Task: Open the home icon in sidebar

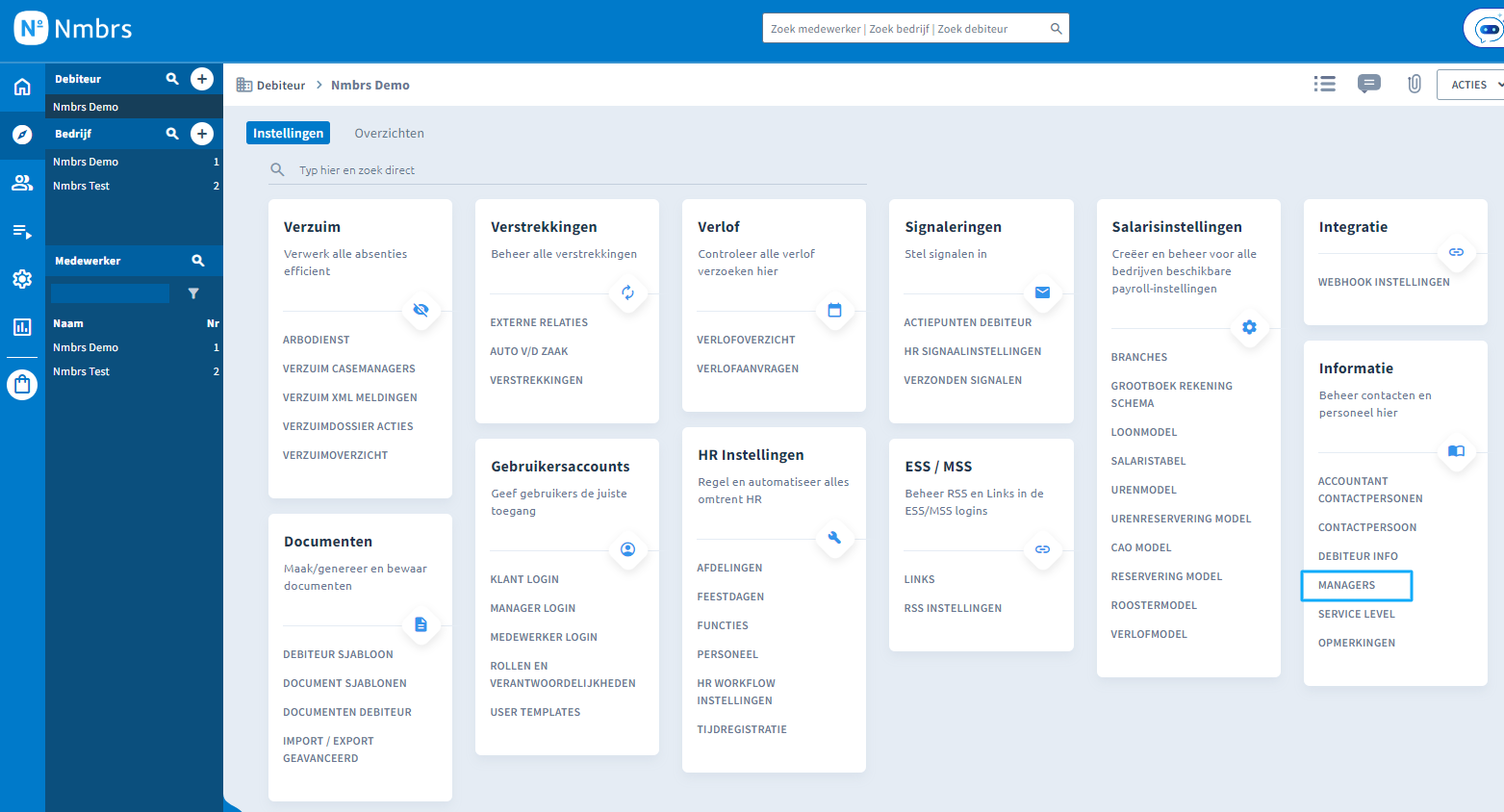Action: pyautogui.click(x=22, y=87)
